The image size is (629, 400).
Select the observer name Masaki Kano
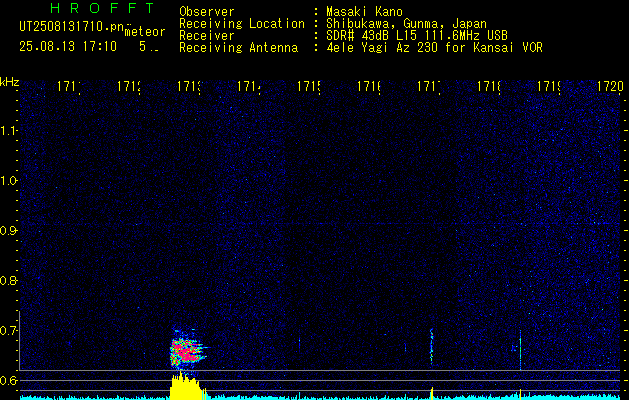click(x=364, y=12)
